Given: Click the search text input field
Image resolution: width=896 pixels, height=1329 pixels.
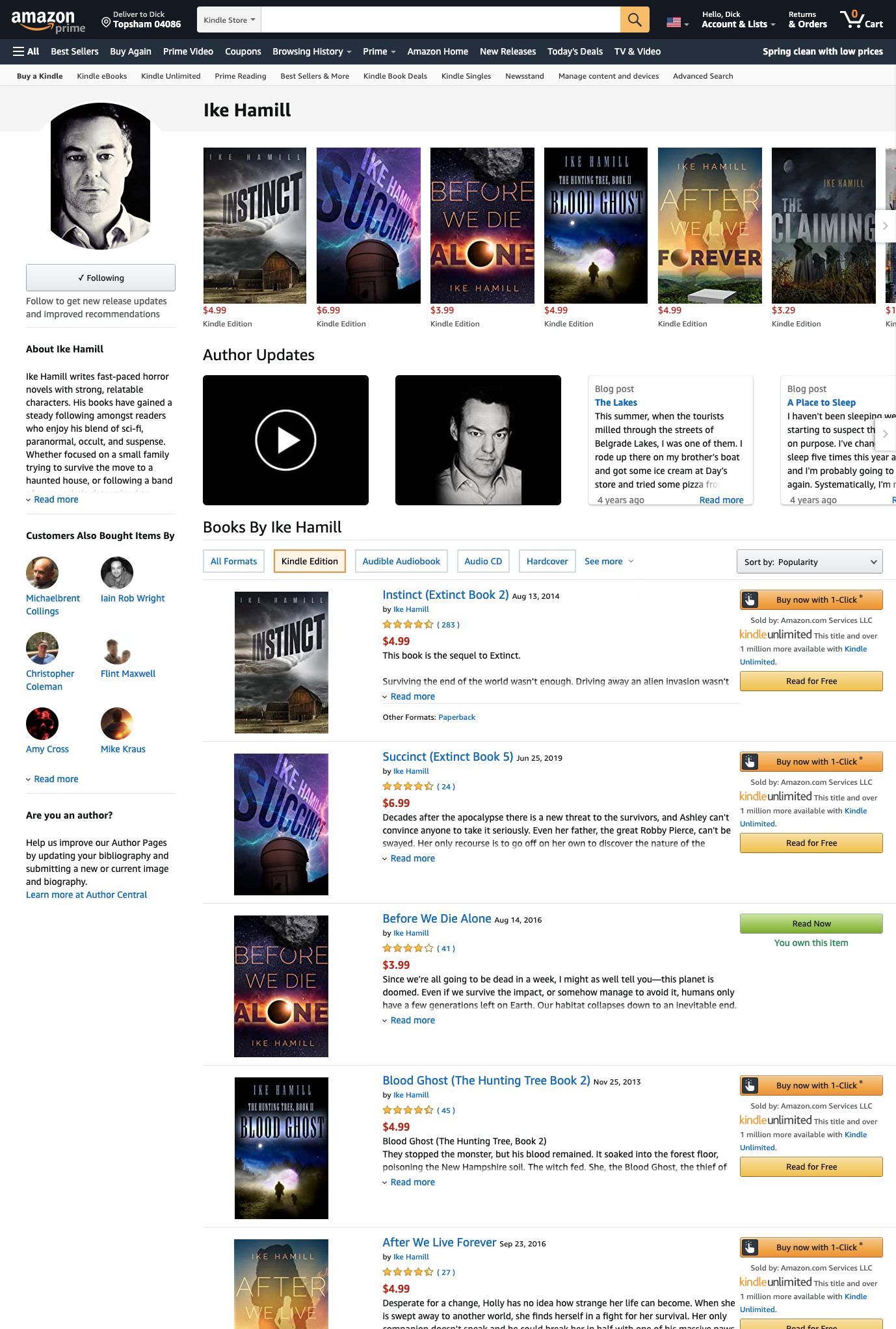Looking at the screenshot, I should 440,20.
